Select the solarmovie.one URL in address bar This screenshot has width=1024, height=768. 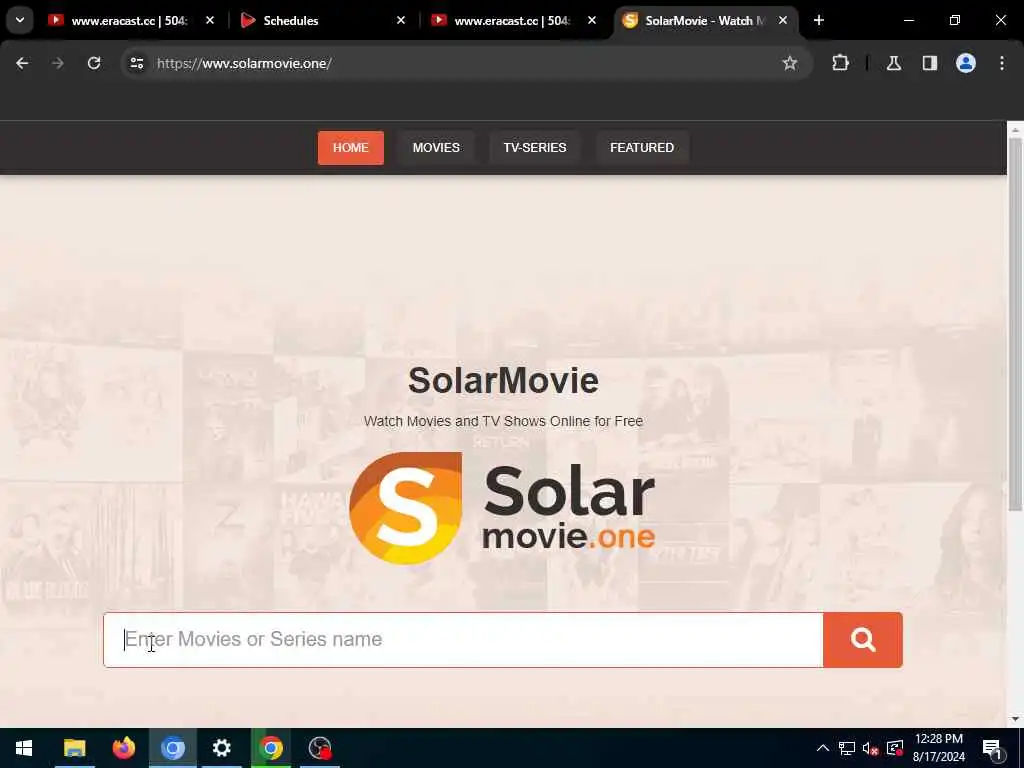pyautogui.click(x=244, y=63)
